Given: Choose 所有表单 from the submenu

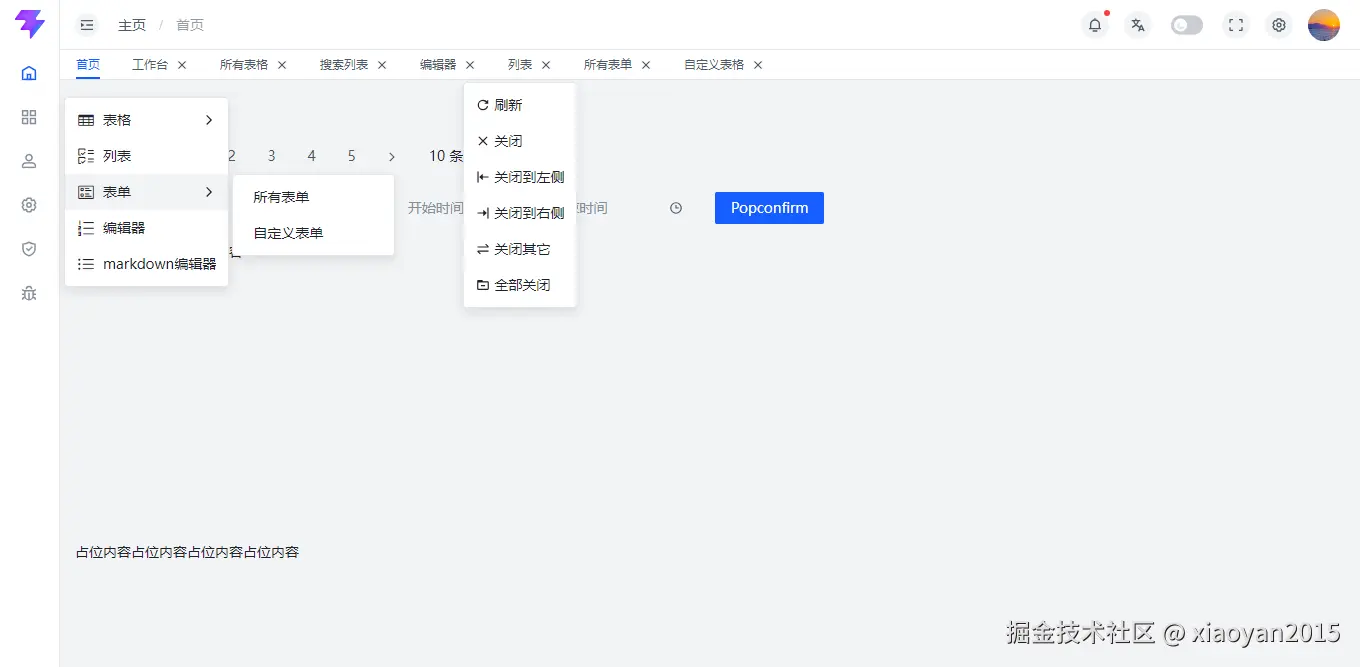Looking at the screenshot, I should point(313,197).
